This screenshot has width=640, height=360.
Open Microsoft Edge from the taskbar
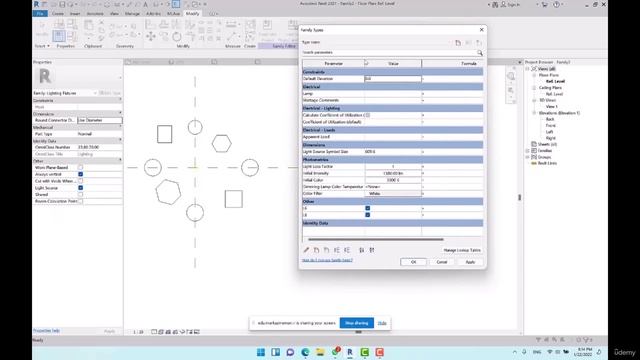(305, 352)
